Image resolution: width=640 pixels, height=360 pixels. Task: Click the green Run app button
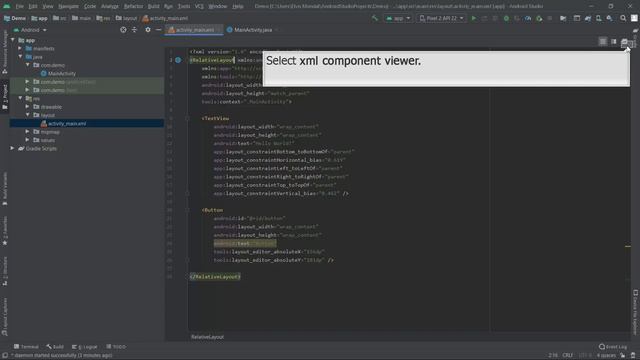click(x=473, y=18)
